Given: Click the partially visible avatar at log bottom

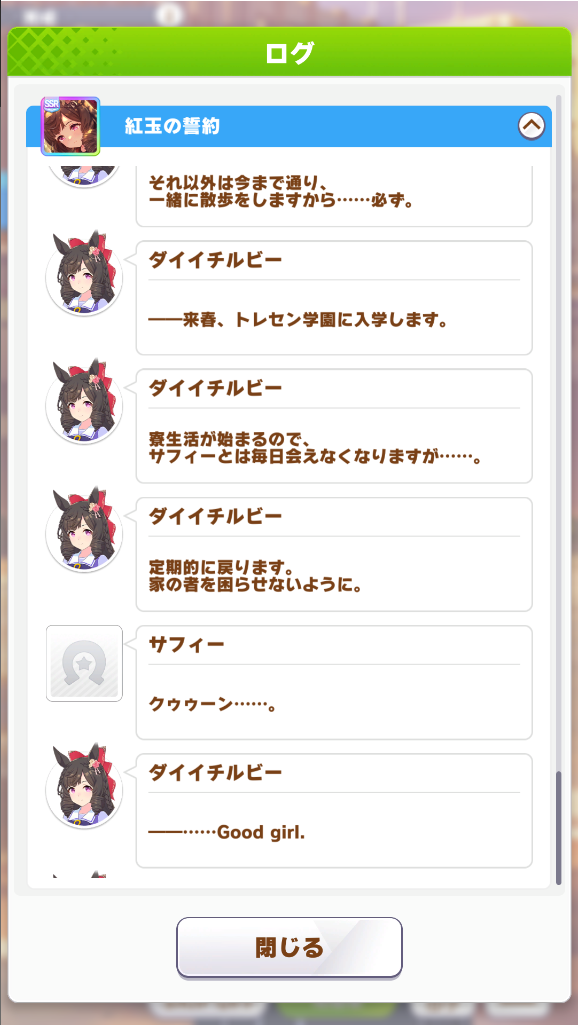Looking at the screenshot, I should click(80, 874).
